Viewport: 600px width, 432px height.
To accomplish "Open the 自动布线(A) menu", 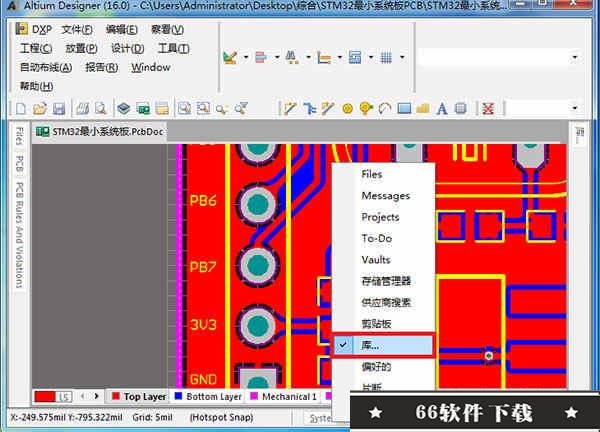I will click(x=46, y=67).
